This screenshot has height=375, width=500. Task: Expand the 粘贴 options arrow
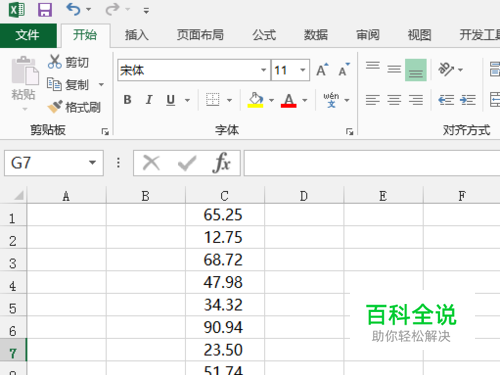(24, 109)
